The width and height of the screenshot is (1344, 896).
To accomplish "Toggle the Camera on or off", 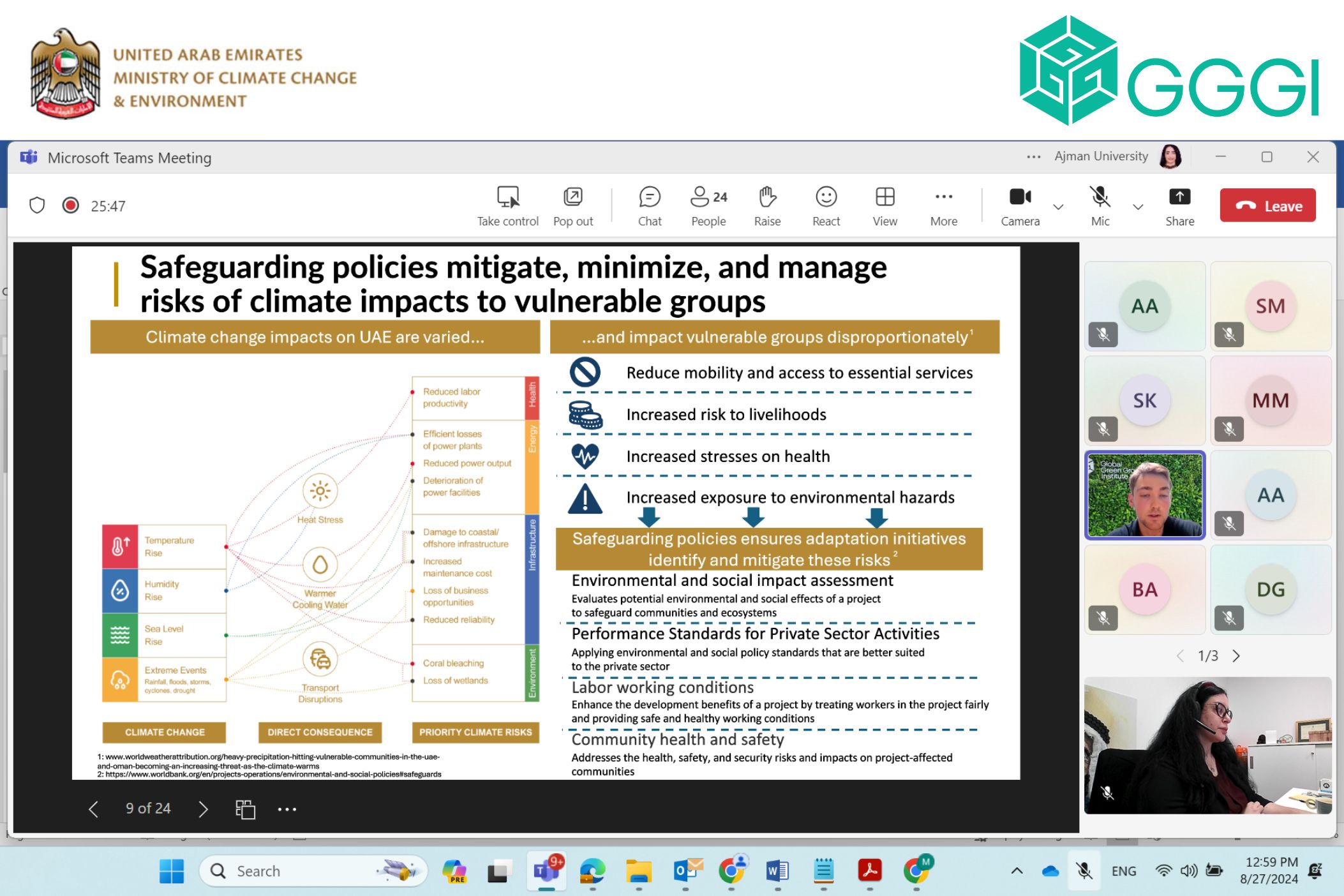I will 1020,197.
